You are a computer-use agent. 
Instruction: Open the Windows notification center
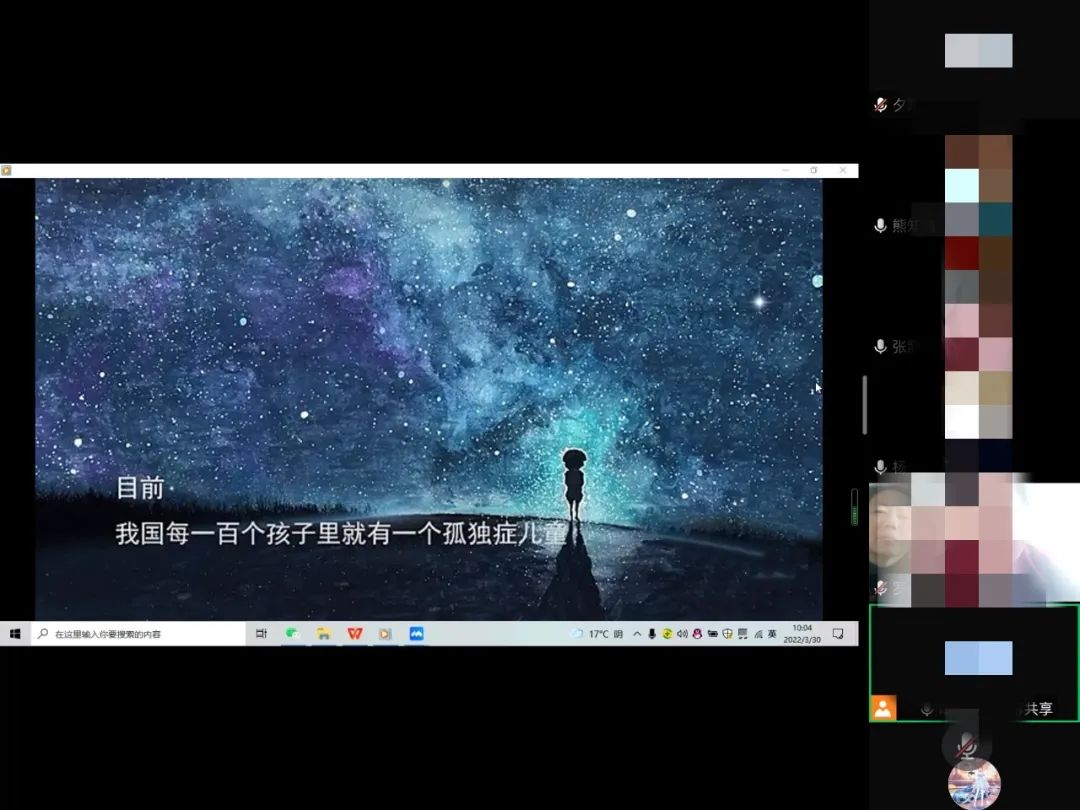(838, 634)
